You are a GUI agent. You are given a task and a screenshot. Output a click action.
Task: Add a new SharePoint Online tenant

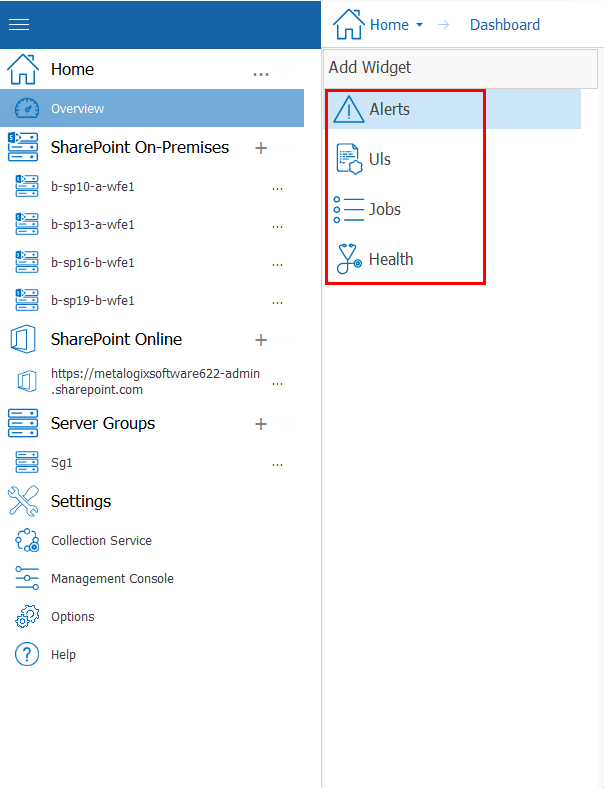coord(261,340)
